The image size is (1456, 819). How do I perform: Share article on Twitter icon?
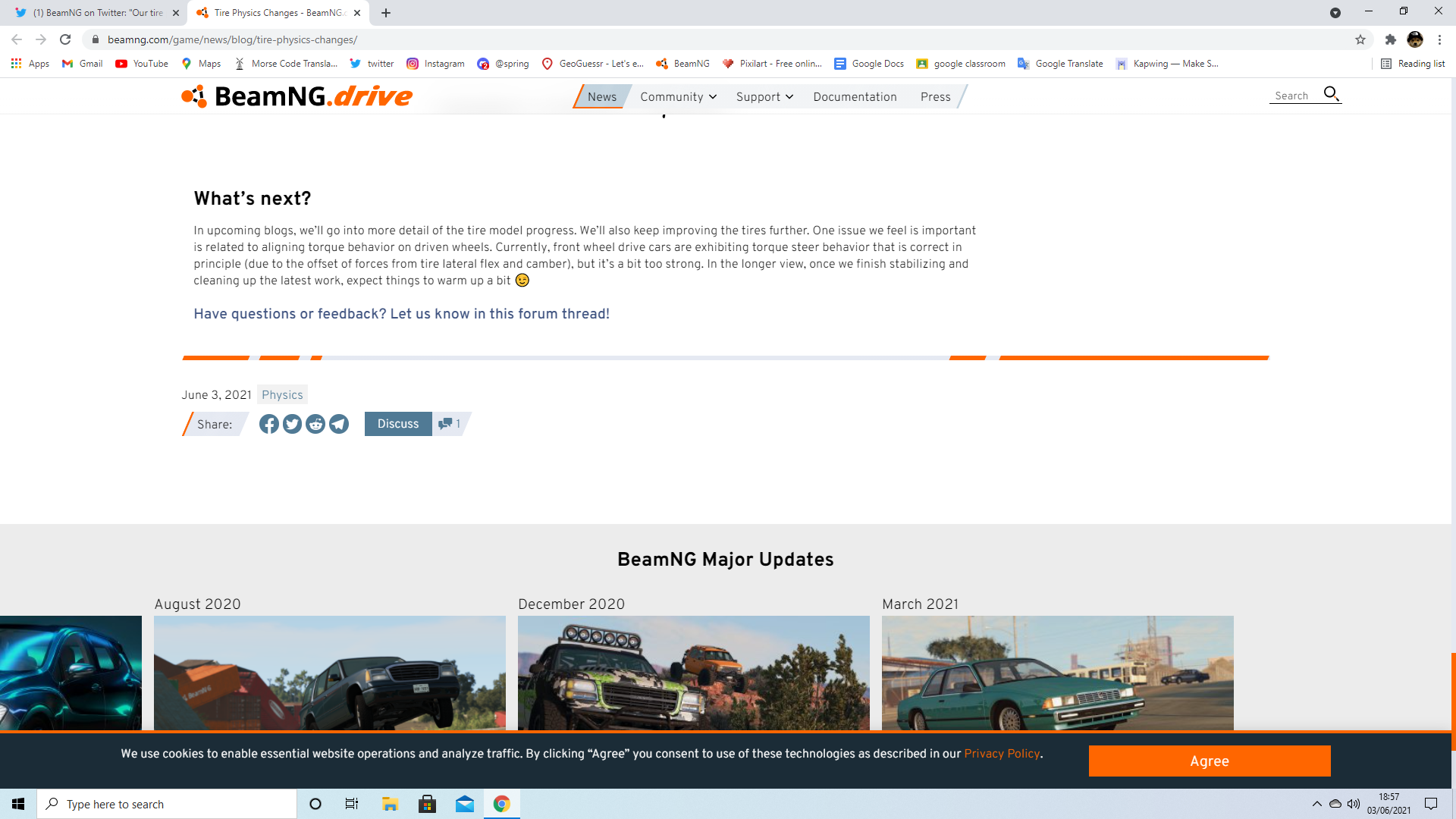coord(292,424)
